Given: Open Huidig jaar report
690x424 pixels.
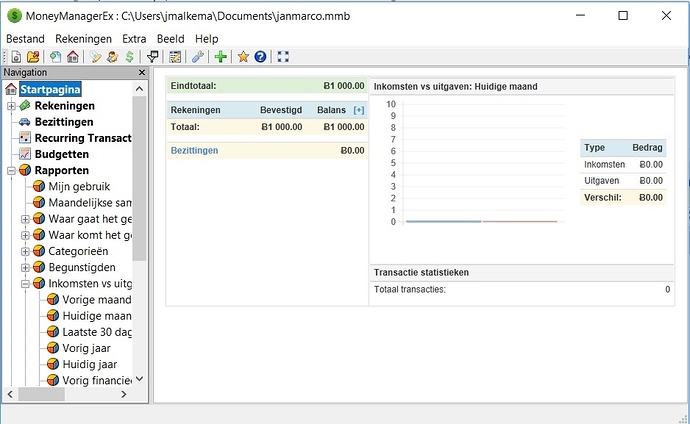Looking at the screenshot, I should tap(89, 365).
